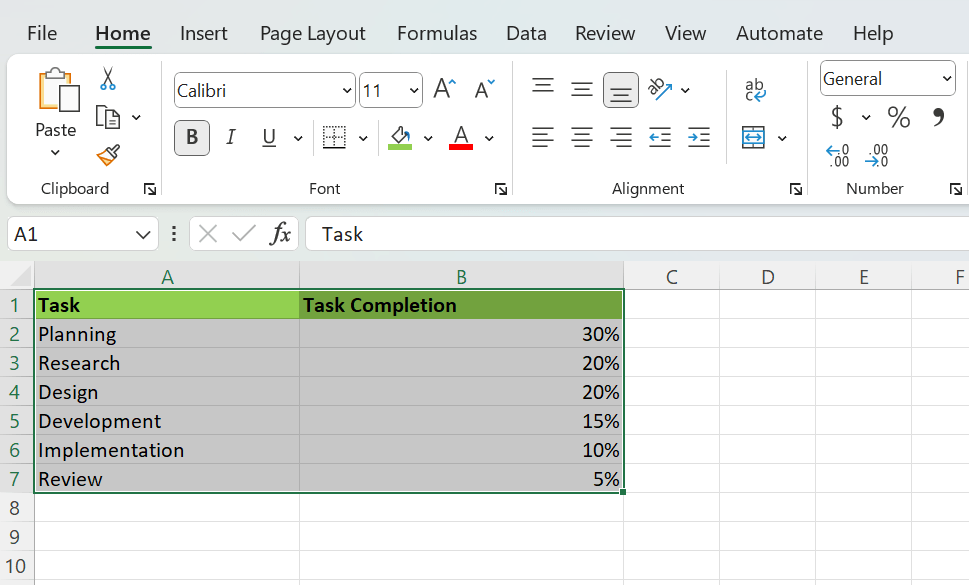Apply the green fill color bucket
969x585 pixels.
coord(400,137)
